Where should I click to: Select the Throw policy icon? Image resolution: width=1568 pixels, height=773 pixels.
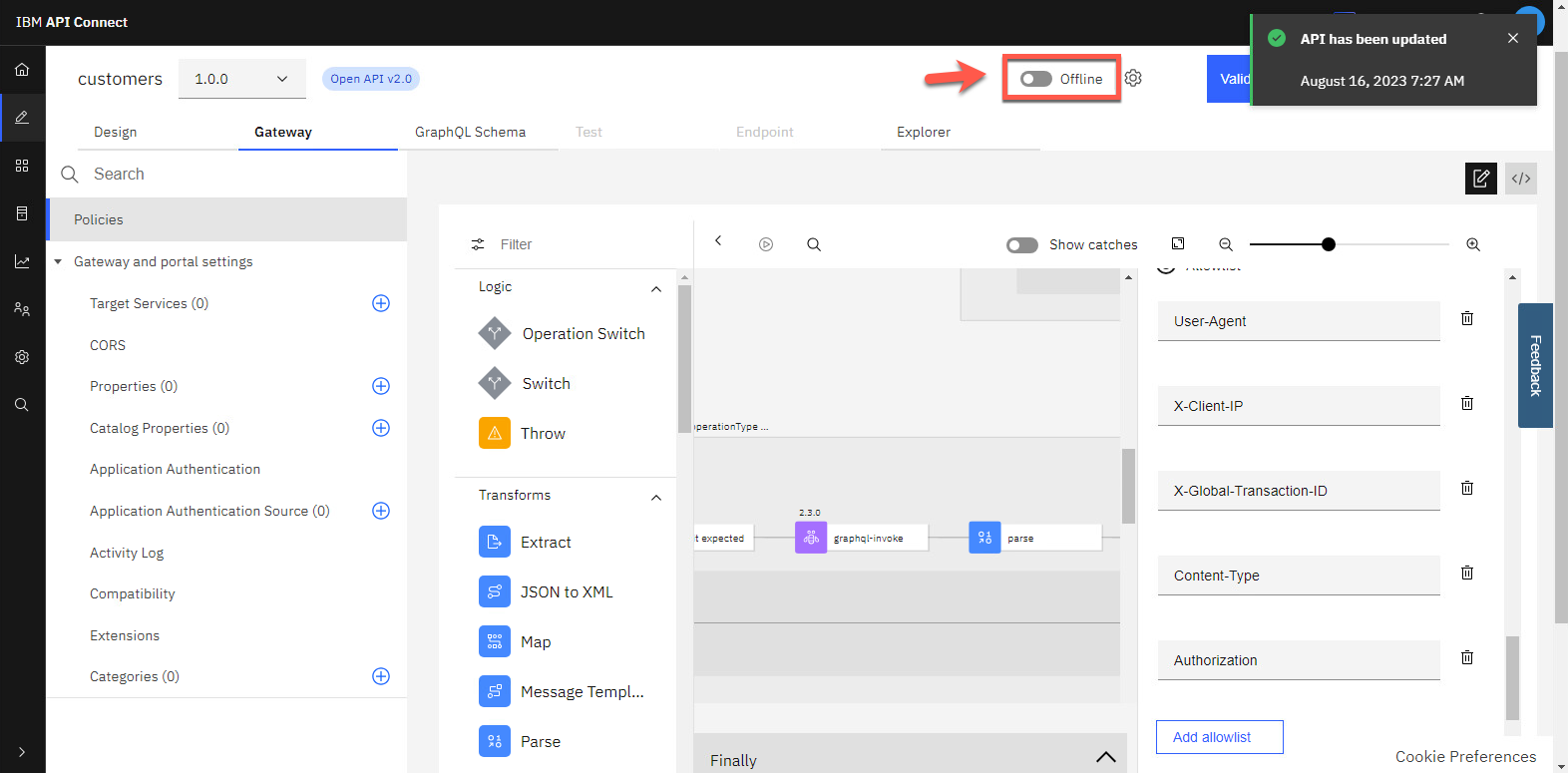494,433
